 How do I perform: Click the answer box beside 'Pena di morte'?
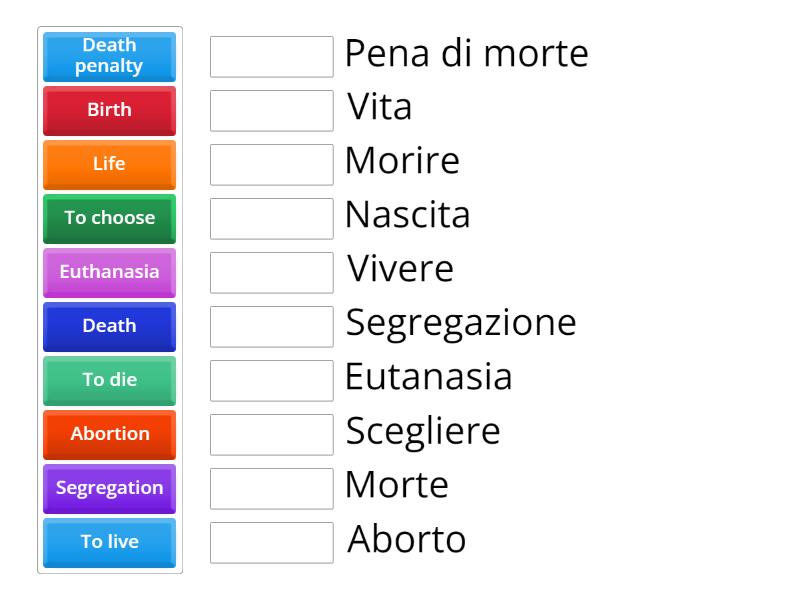[x=271, y=57]
